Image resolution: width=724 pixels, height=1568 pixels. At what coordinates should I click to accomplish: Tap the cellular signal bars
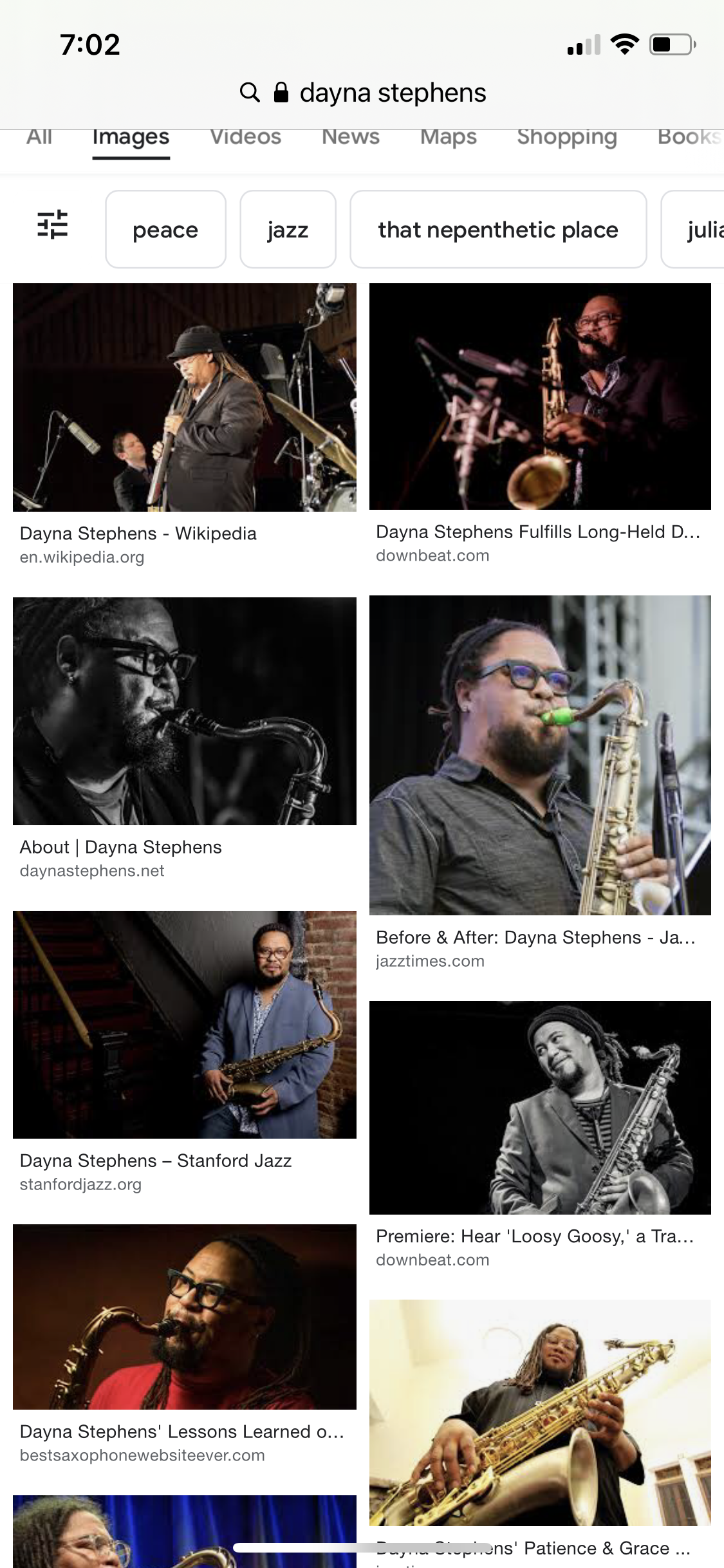click(x=584, y=44)
